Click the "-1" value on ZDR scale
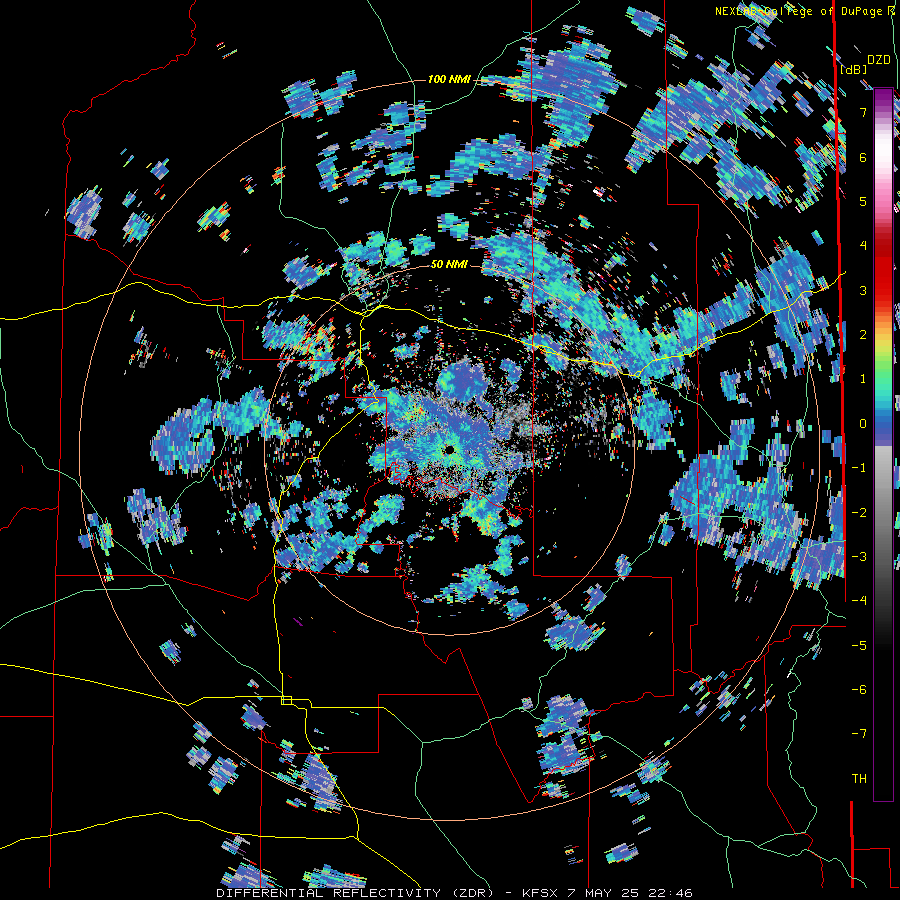Image resolution: width=900 pixels, height=900 pixels. click(859, 468)
